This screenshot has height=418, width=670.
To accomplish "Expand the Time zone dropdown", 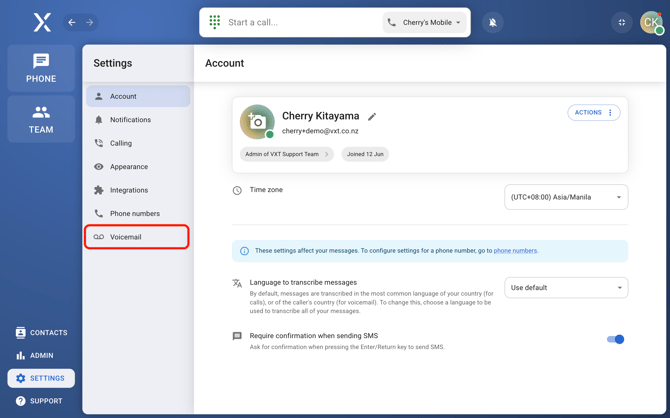I will tap(565, 197).
